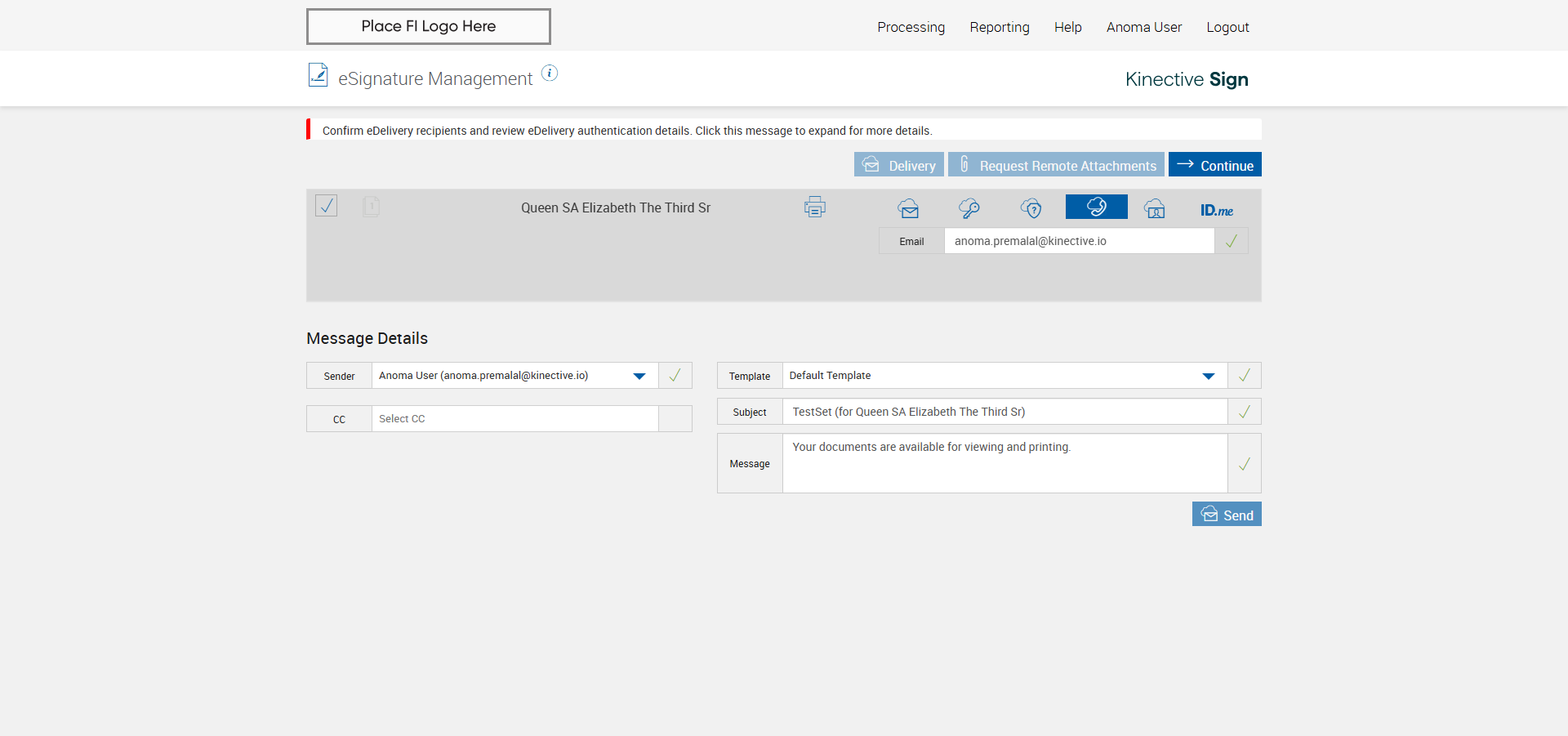Screen dimensions: 1568x736
Task: Click the Continue button
Action: point(1214,165)
